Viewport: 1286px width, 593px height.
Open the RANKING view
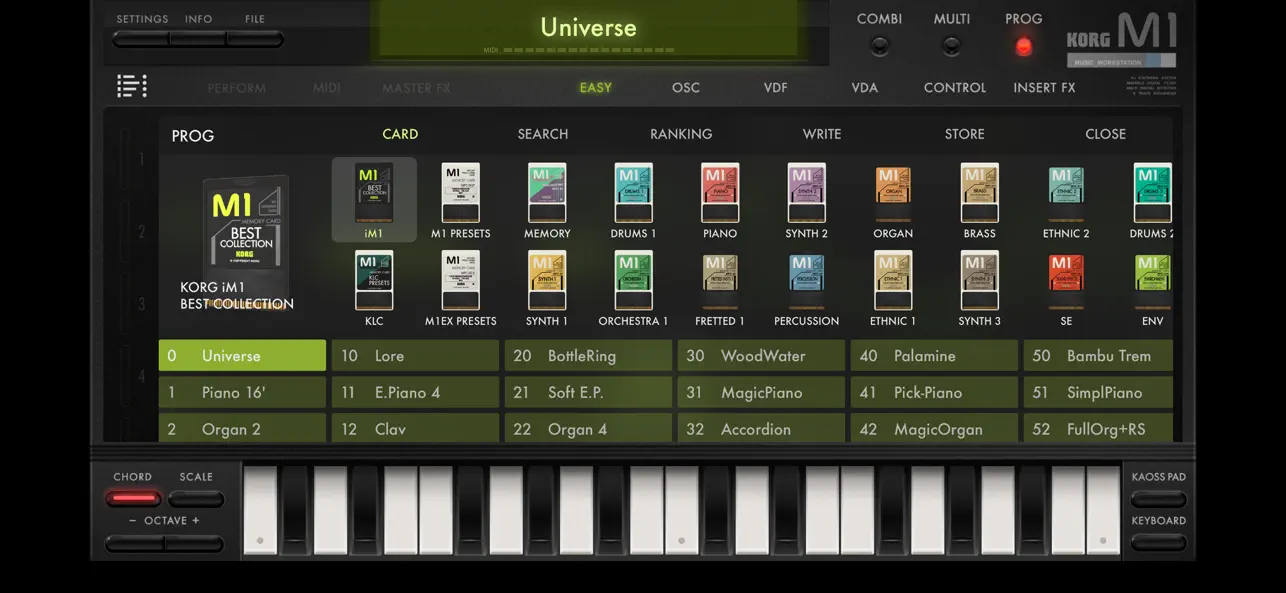tap(681, 134)
